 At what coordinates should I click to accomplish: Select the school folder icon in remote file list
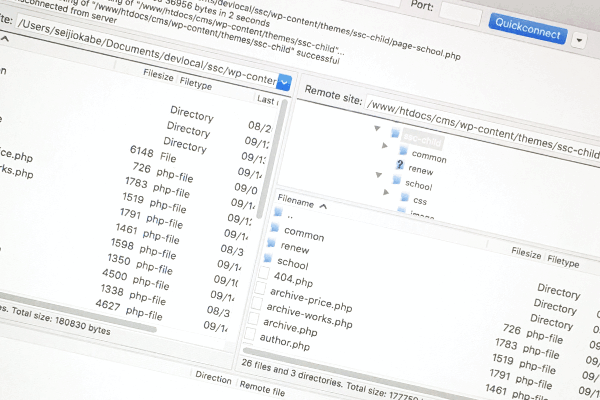click(x=267, y=258)
